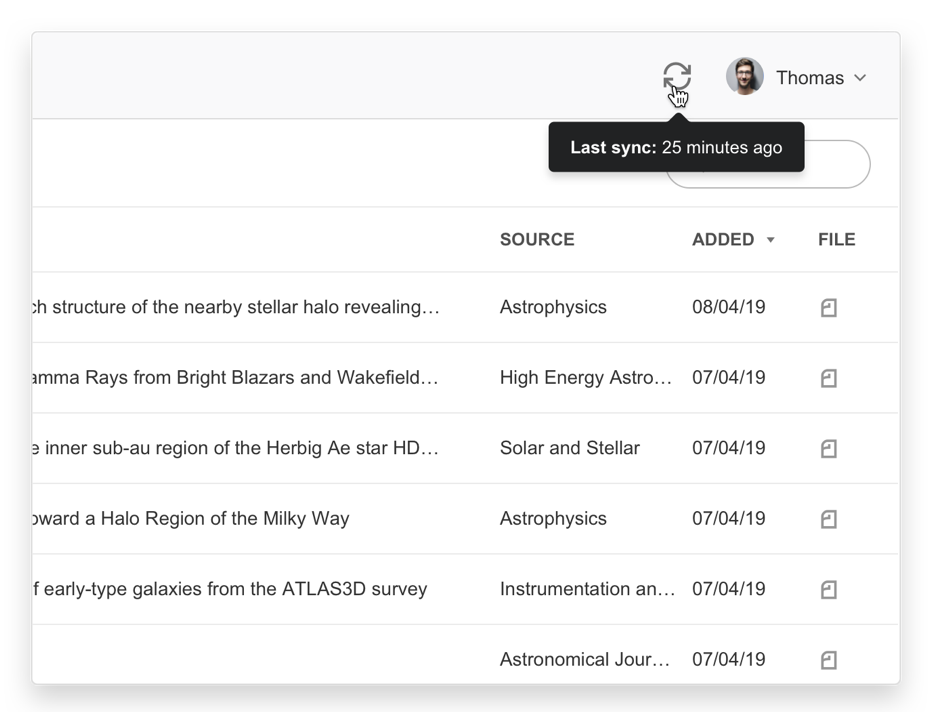Open the Bright Blazars and Wakefield paper
Screen dimensions: 932x712
(x=236, y=377)
